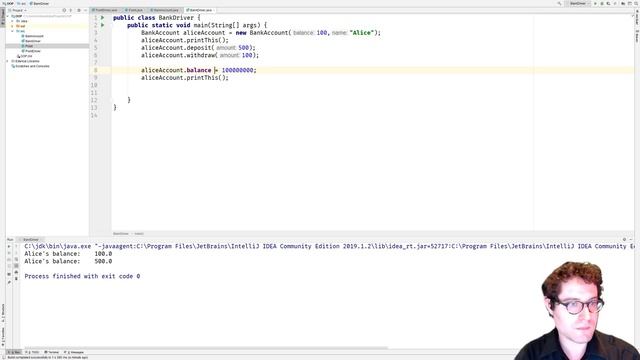Click BankDriver breadcrumb in navigation bar
The image size is (640, 360).
pyautogui.click(x=40, y=3)
